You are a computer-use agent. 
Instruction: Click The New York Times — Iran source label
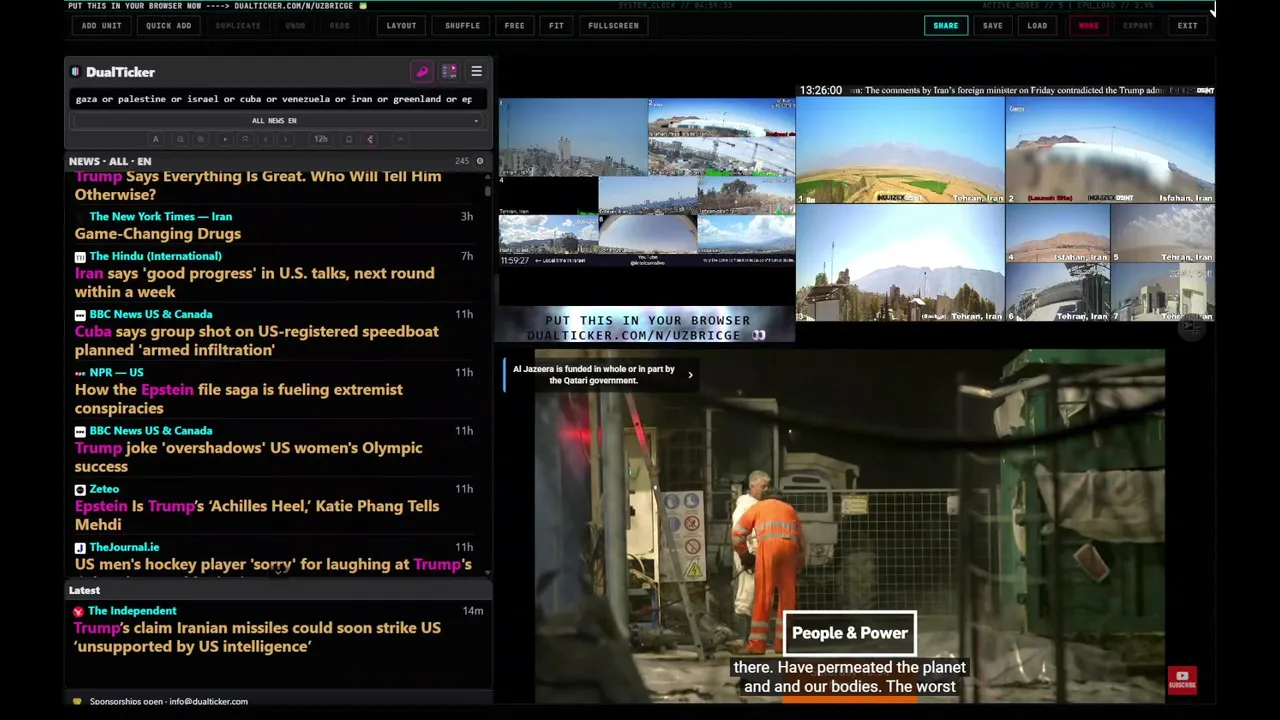pyautogui.click(x=160, y=216)
